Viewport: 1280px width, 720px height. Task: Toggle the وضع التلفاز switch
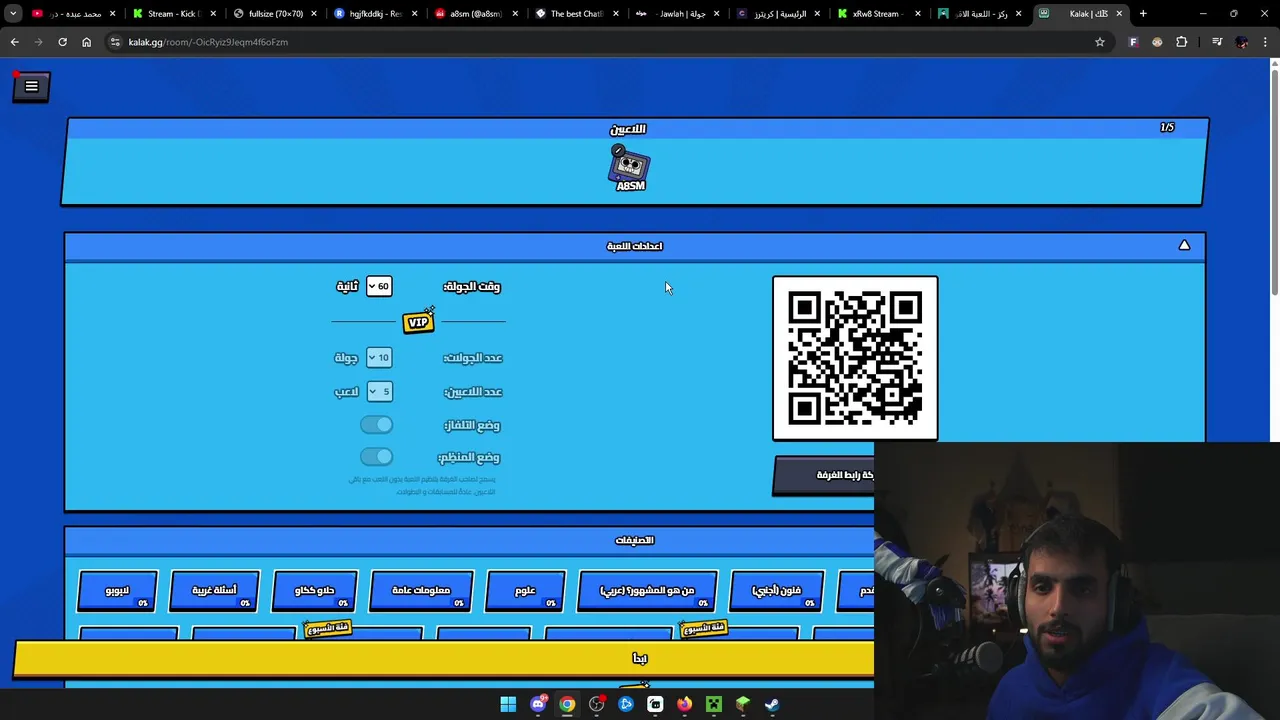pos(376,425)
